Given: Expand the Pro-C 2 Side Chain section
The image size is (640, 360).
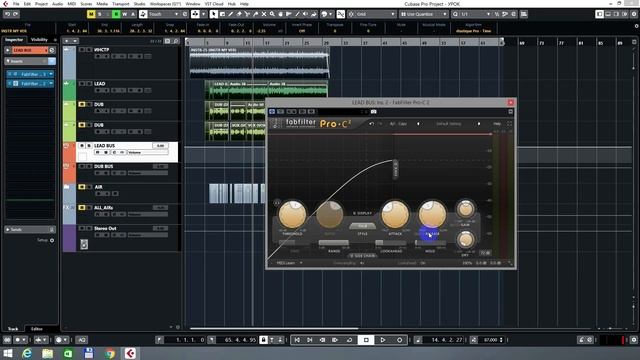Looking at the screenshot, I should click(x=362, y=256).
